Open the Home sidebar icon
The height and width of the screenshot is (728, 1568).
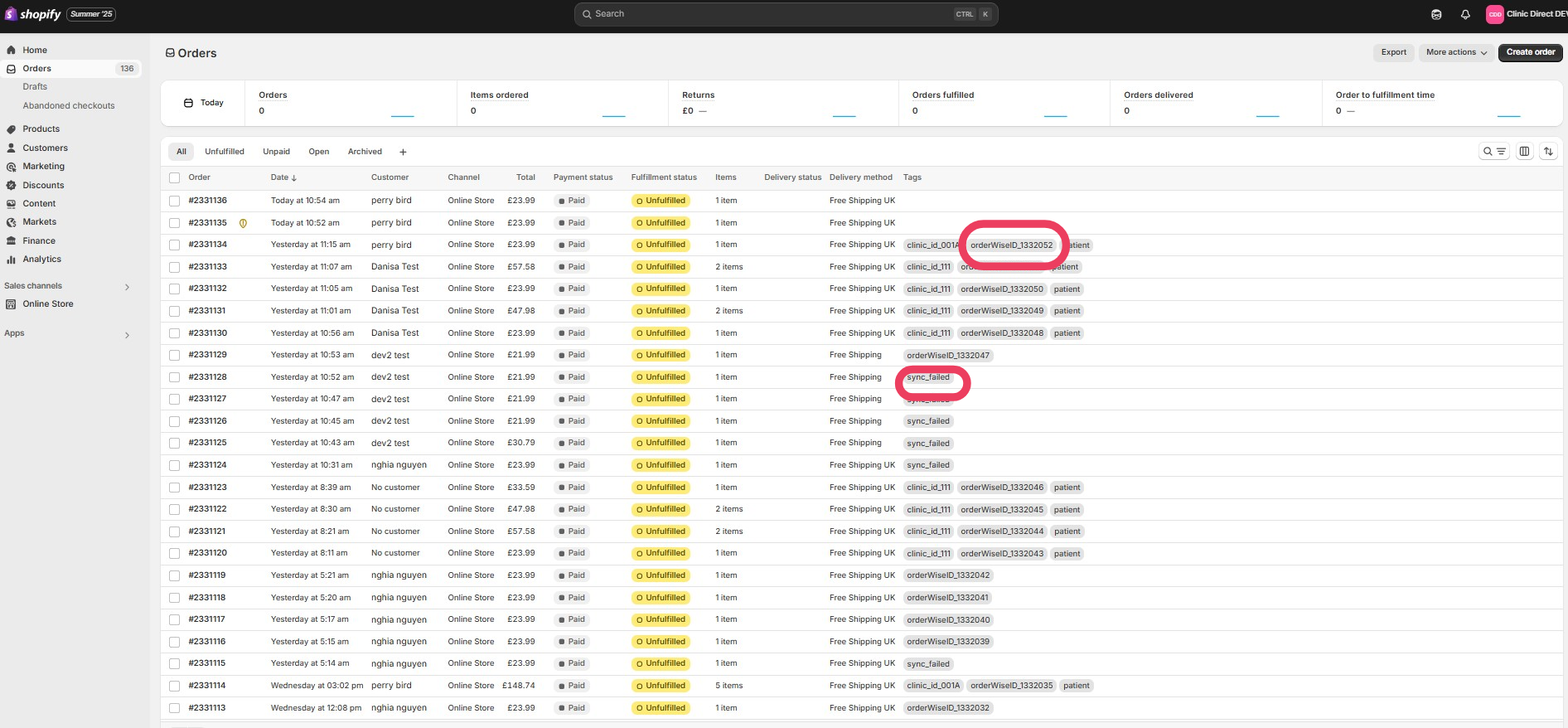[x=11, y=50]
